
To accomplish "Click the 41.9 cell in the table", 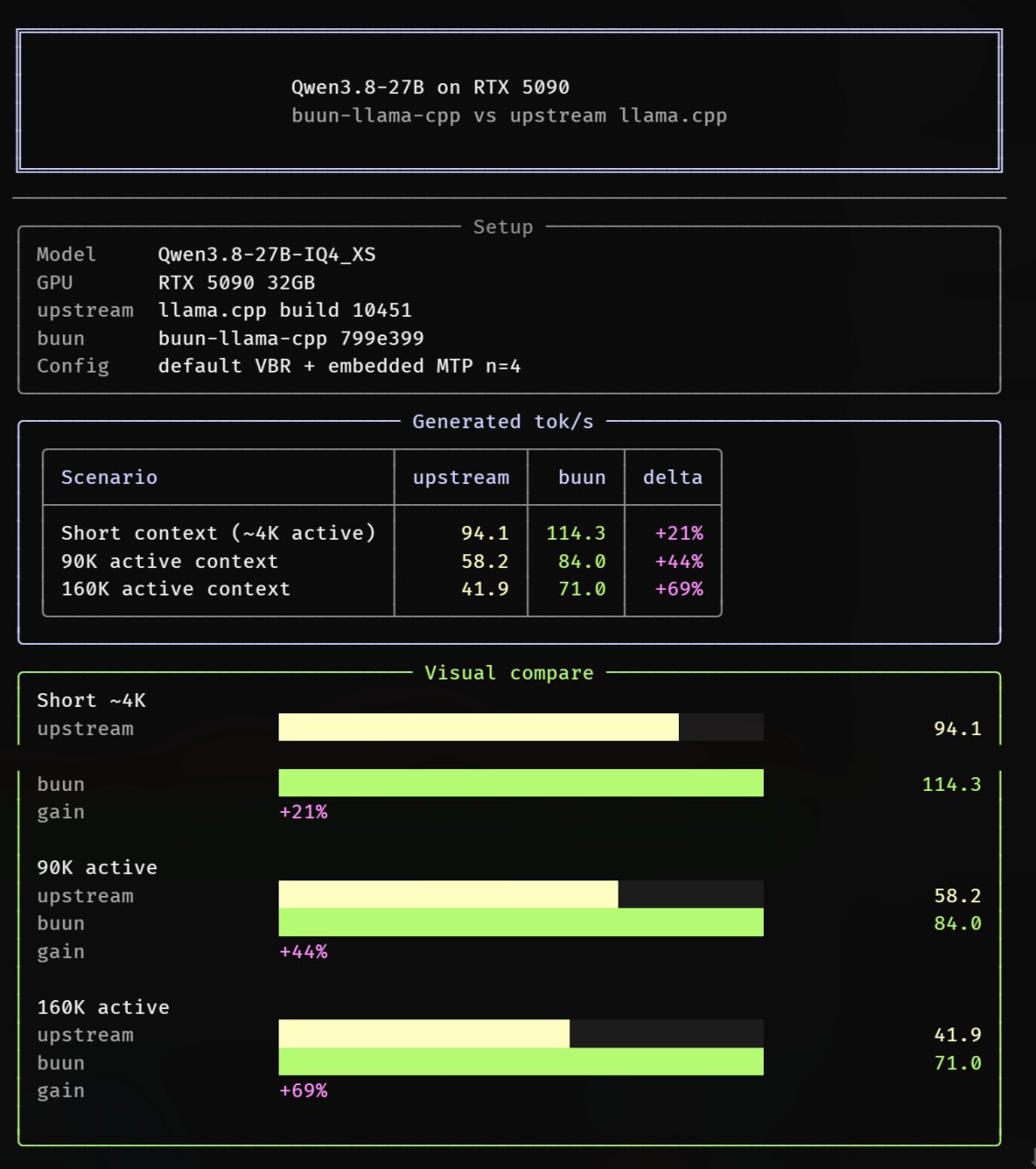I will [485, 589].
